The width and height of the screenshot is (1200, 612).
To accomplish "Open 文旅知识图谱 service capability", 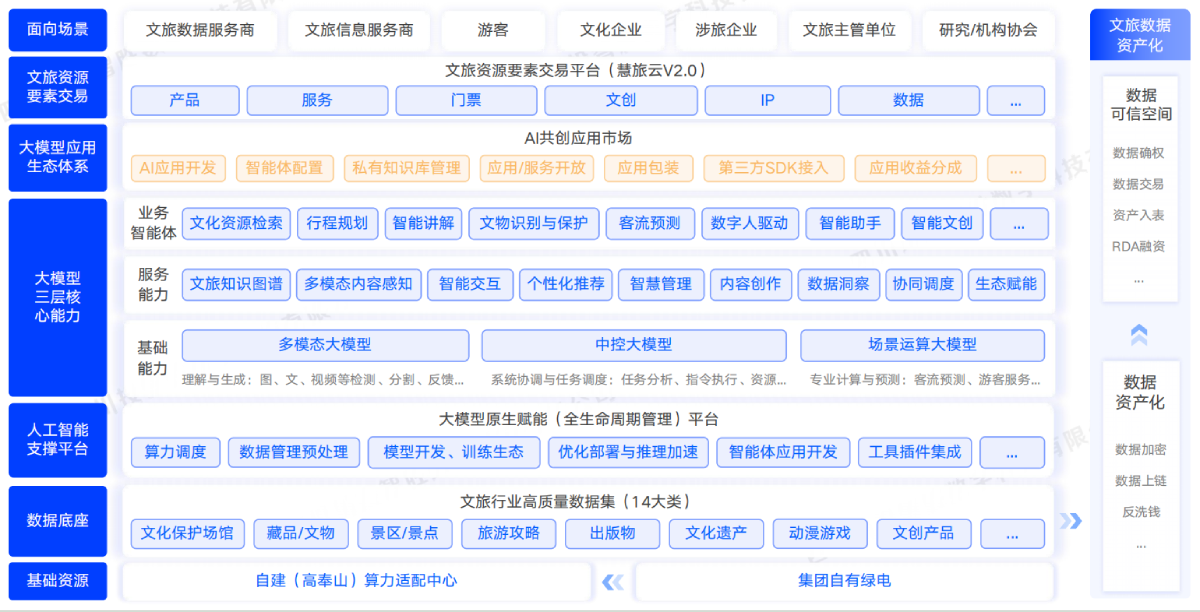I will coord(236,284).
